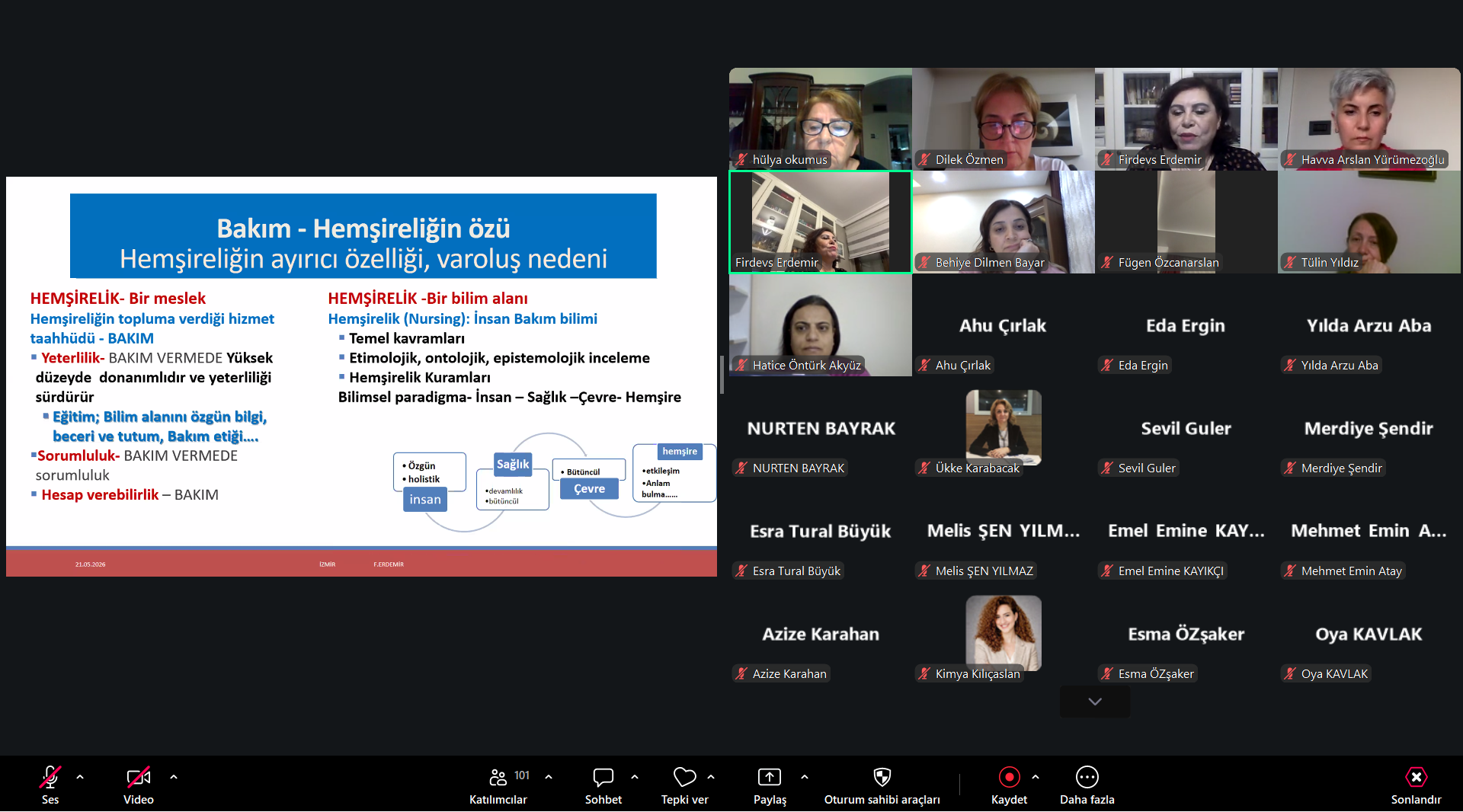The image size is (1463, 812).
Task: Select Dilek Özmen video tile
Action: pyautogui.click(x=1004, y=119)
